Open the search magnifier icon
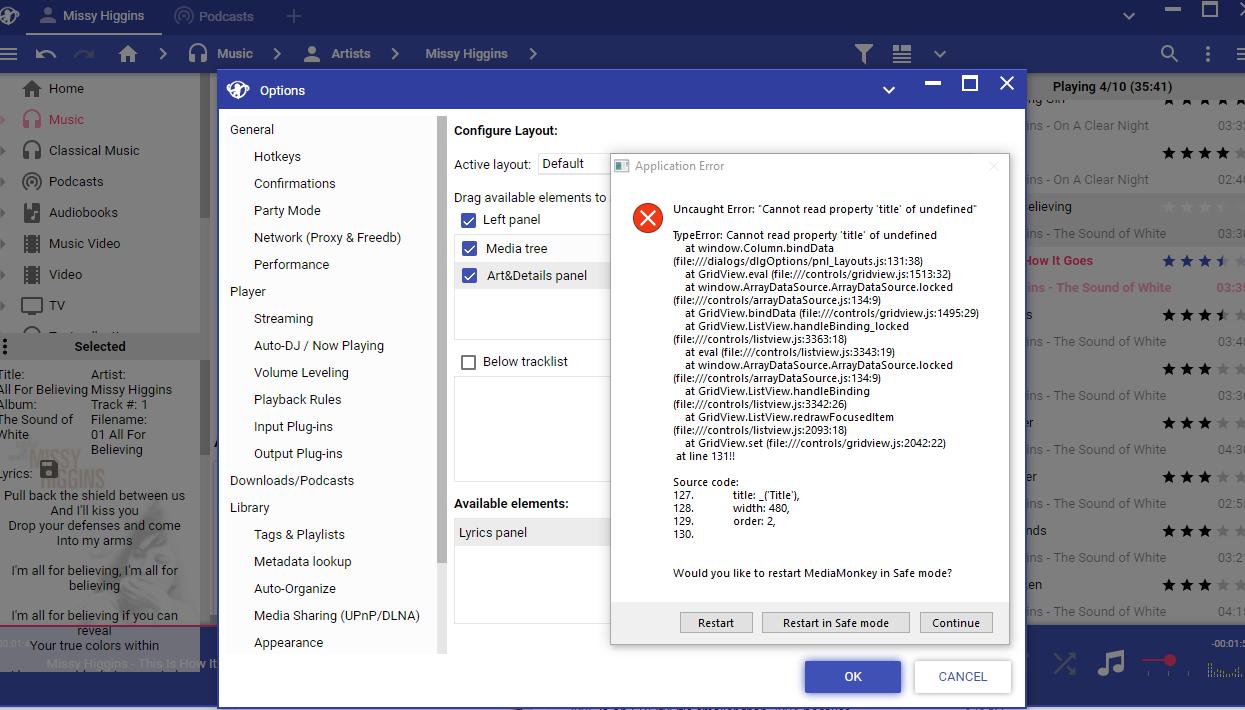Screen dimensions: 1245x710 (x=1168, y=54)
